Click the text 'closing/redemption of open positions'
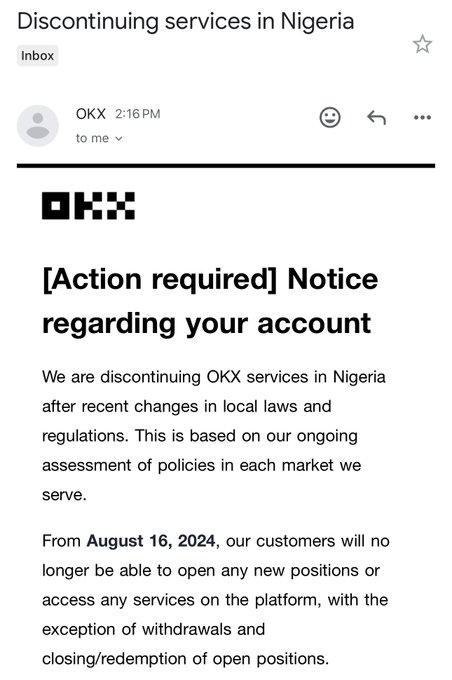Viewport: 452px width, 680px height. coord(185,658)
